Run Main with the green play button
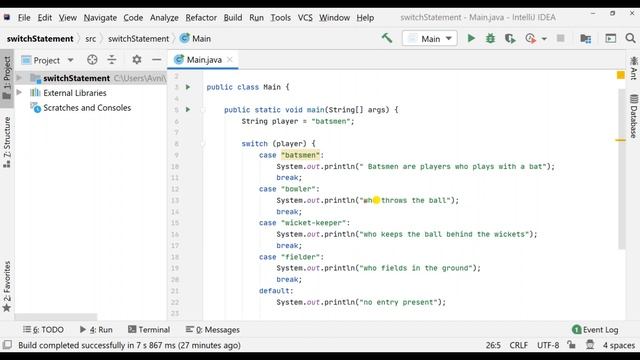 (x=471, y=38)
